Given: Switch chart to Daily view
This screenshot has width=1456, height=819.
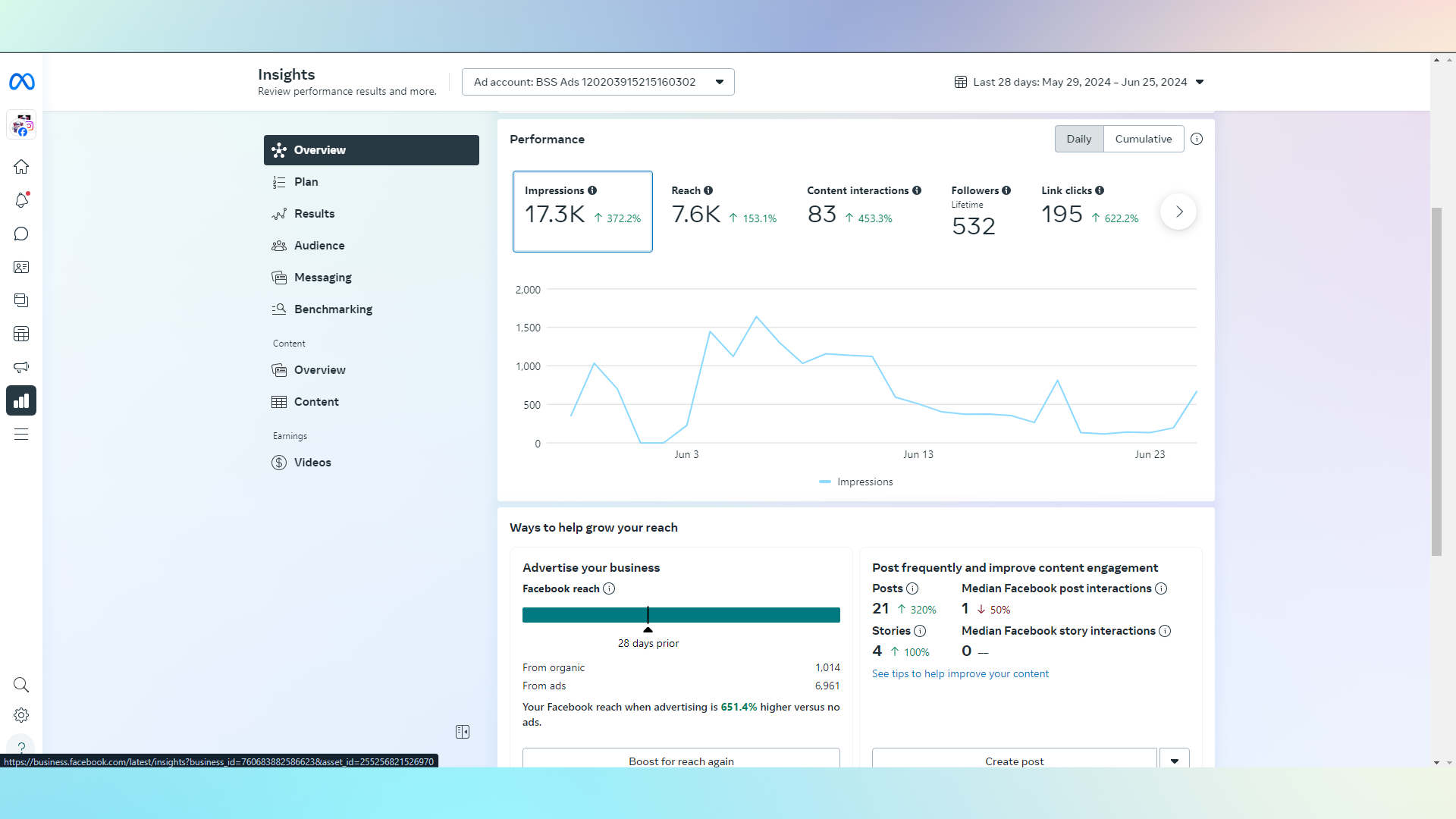Looking at the screenshot, I should (x=1079, y=139).
